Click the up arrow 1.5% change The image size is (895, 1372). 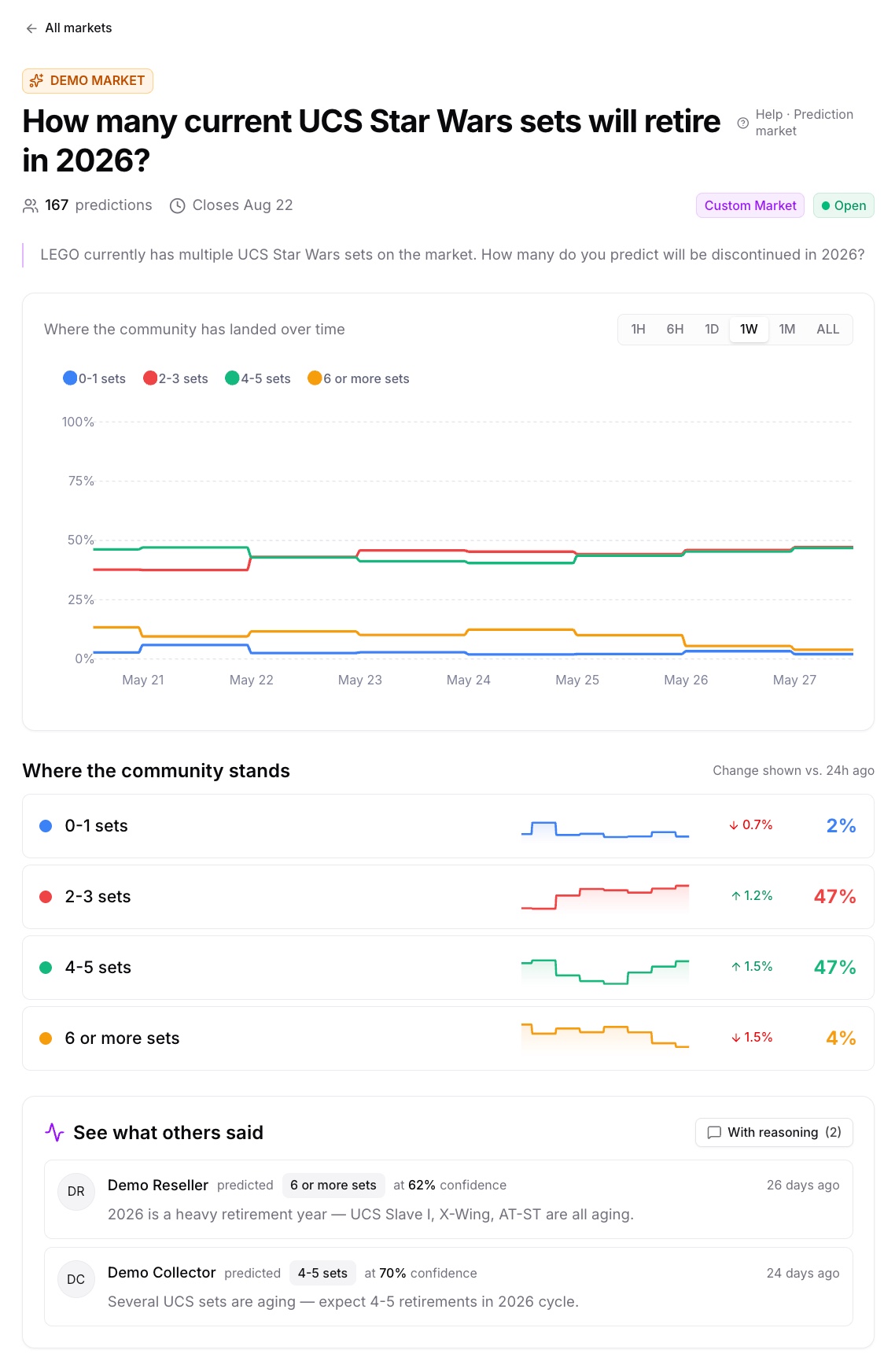point(752,967)
